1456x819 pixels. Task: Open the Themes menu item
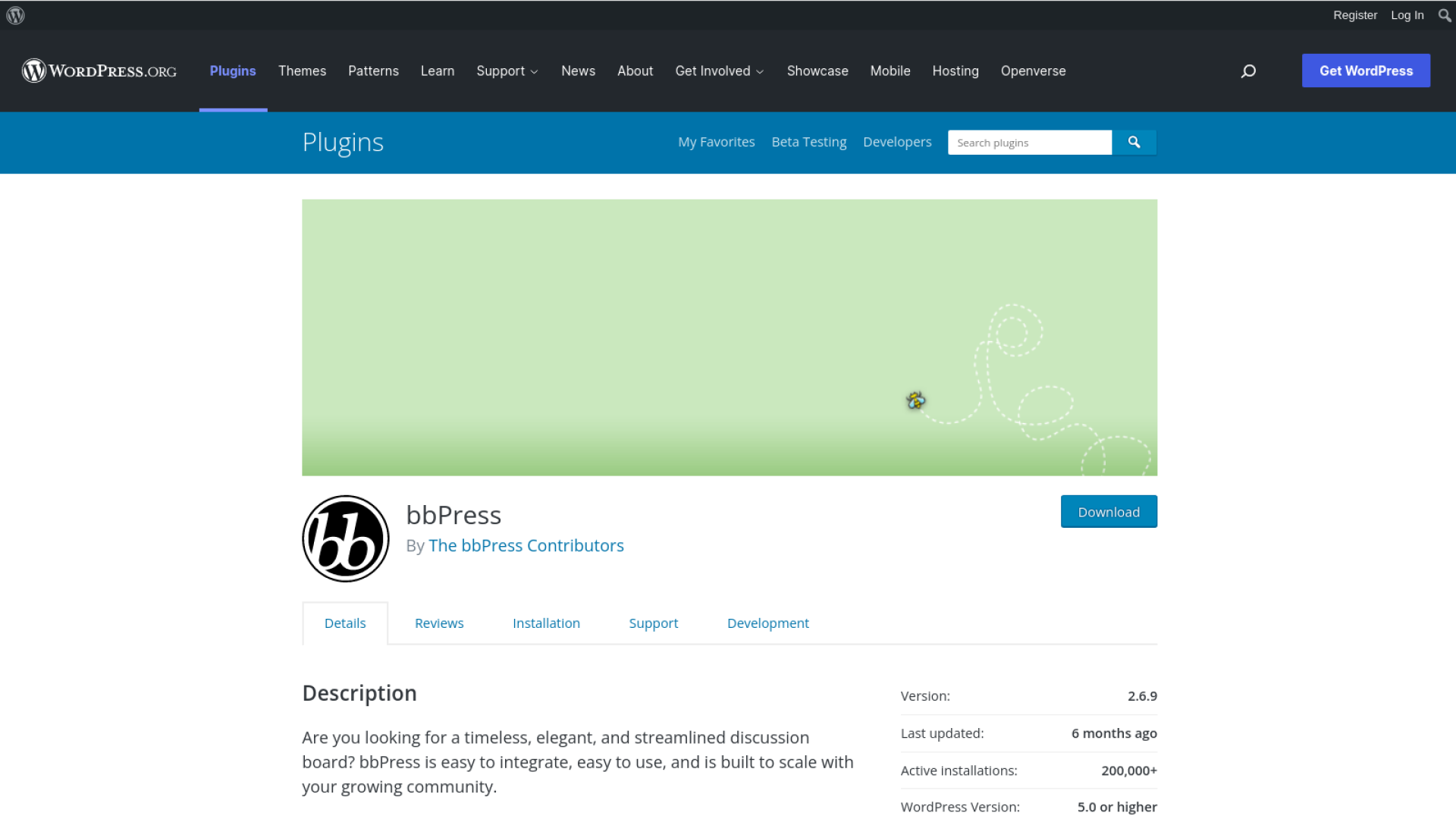302,71
